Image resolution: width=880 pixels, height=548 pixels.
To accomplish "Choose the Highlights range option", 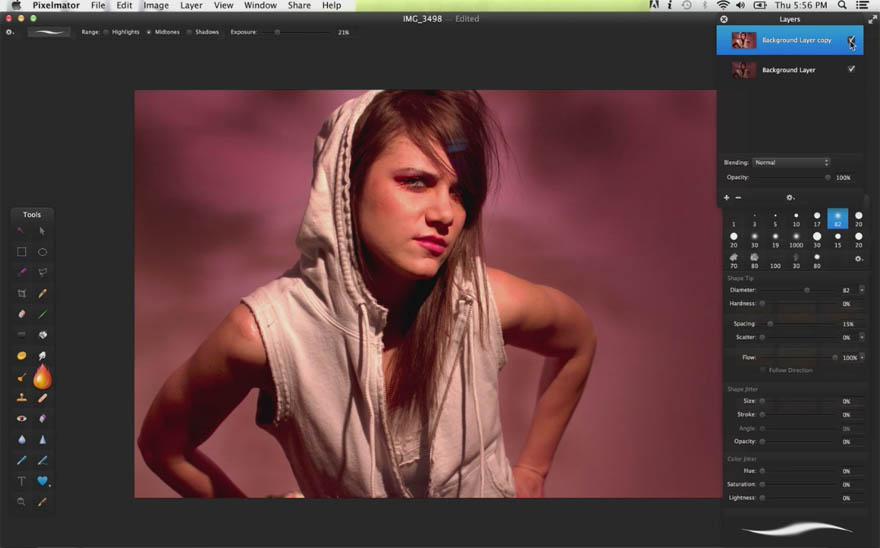I will point(106,32).
